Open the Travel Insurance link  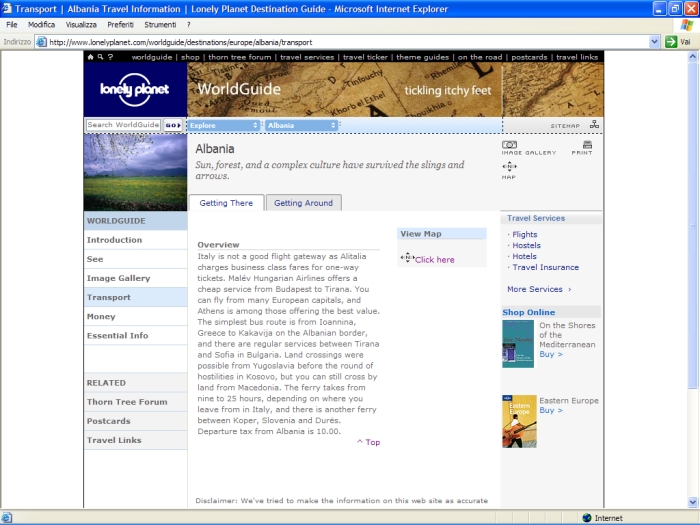[546, 267]
